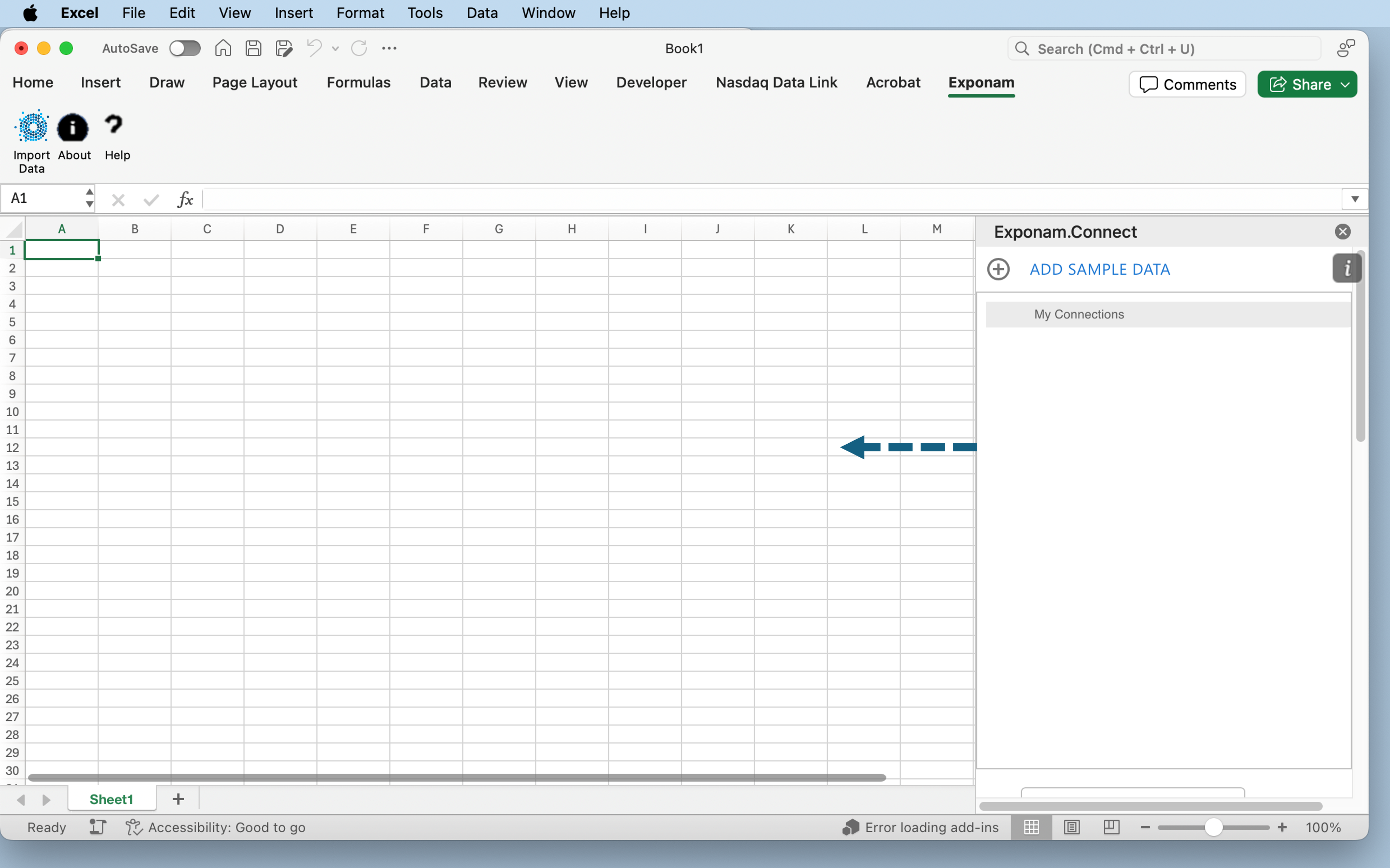Select the Sheet1 tab
The image size is (1390, 868).
point(111,799)
